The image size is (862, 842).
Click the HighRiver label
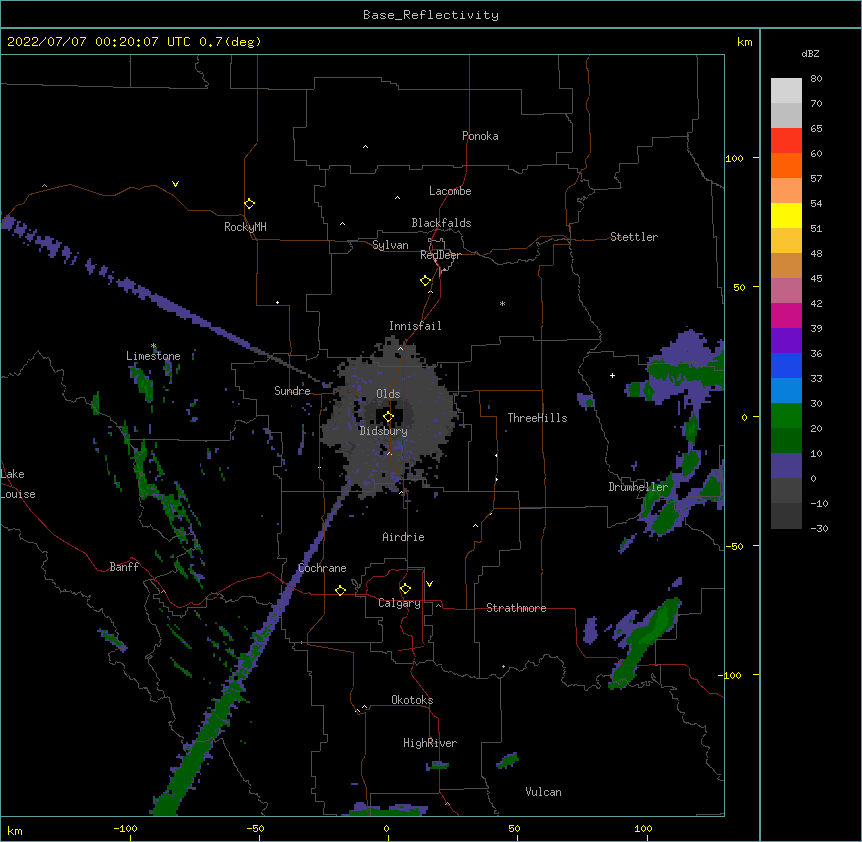pos(430,743)
